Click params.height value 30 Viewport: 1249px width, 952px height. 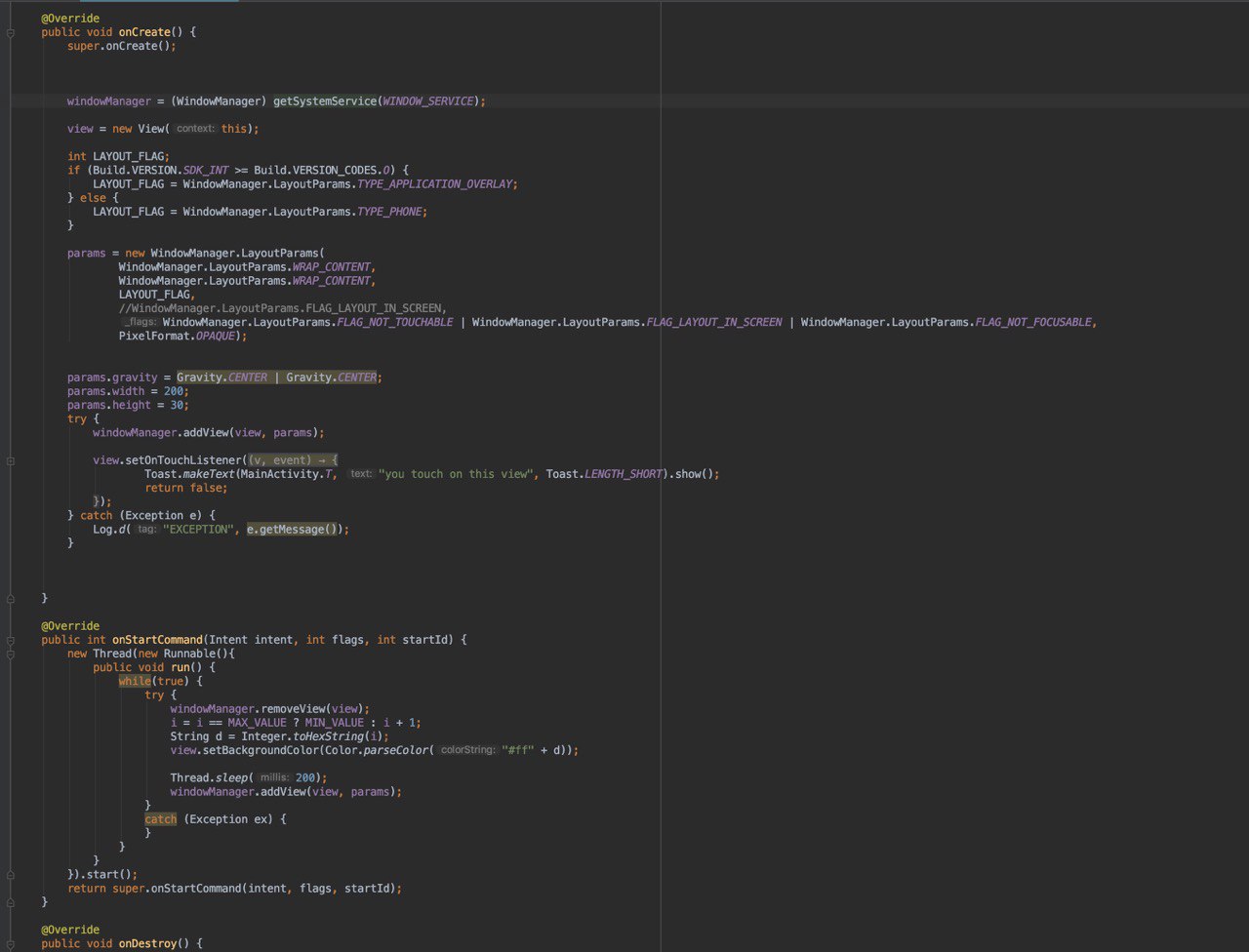[x=177, y=405]
